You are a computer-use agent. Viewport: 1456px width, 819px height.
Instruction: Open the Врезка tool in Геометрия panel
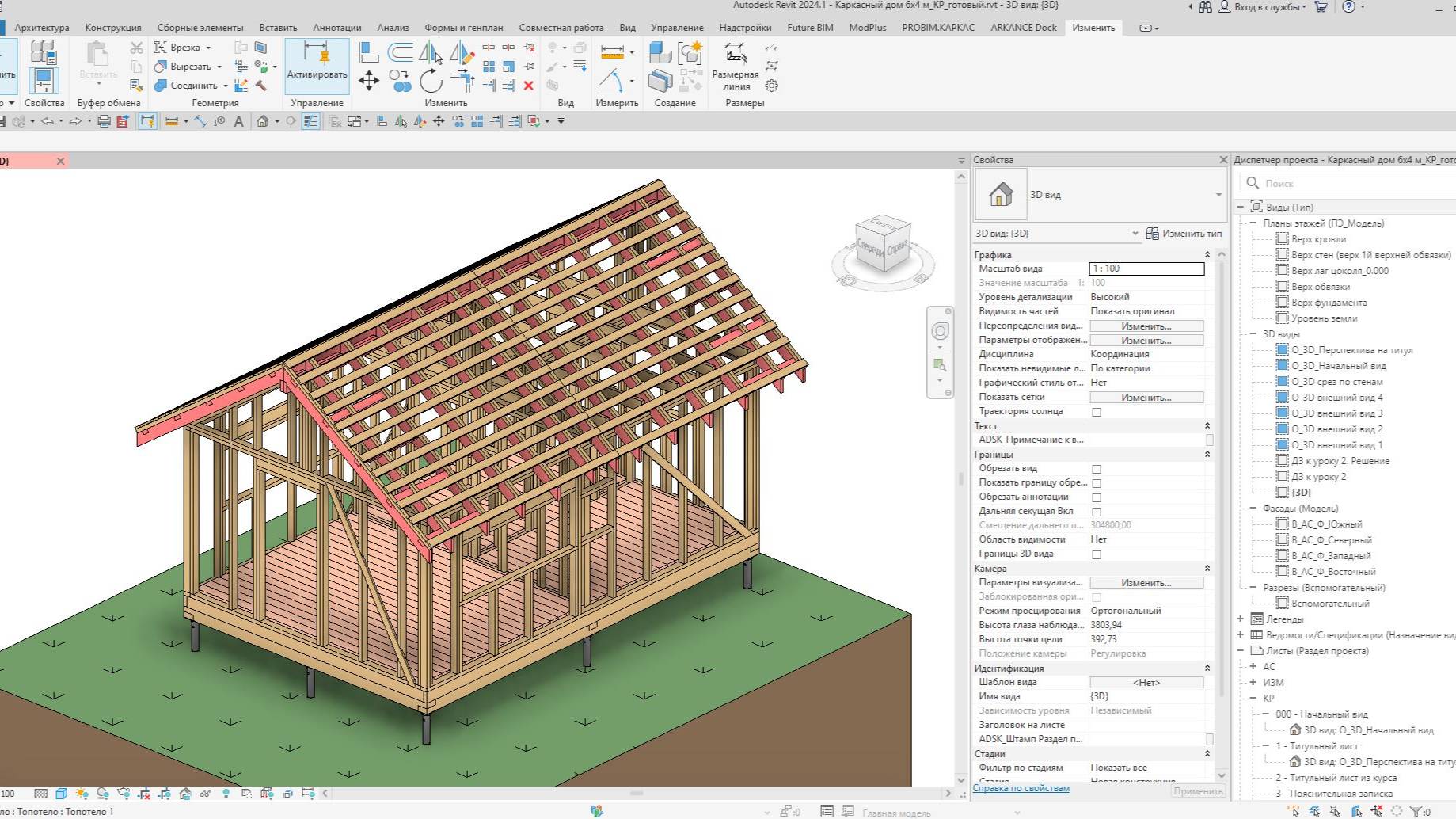point(184,47)
